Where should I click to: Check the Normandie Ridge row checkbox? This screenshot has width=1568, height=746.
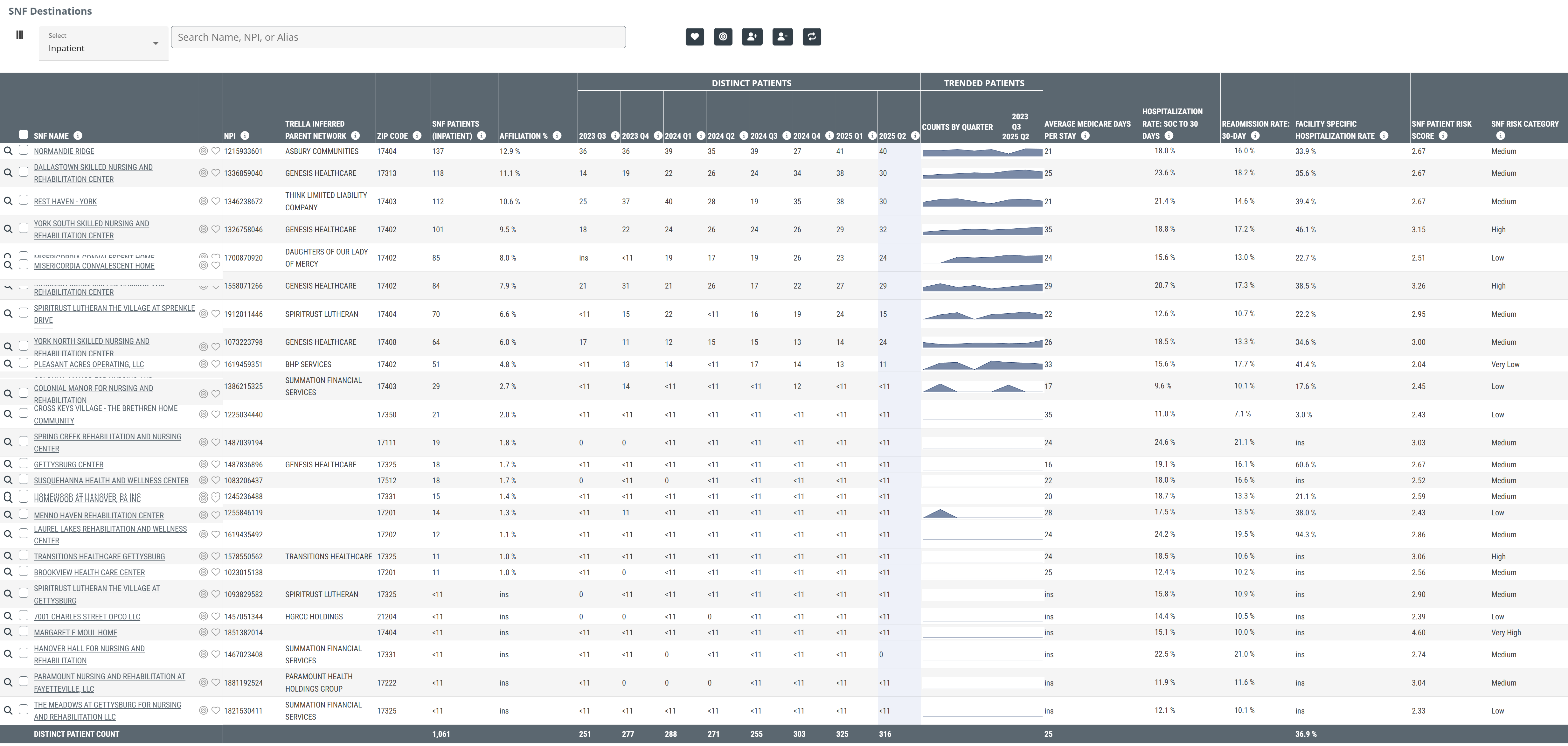23,150
